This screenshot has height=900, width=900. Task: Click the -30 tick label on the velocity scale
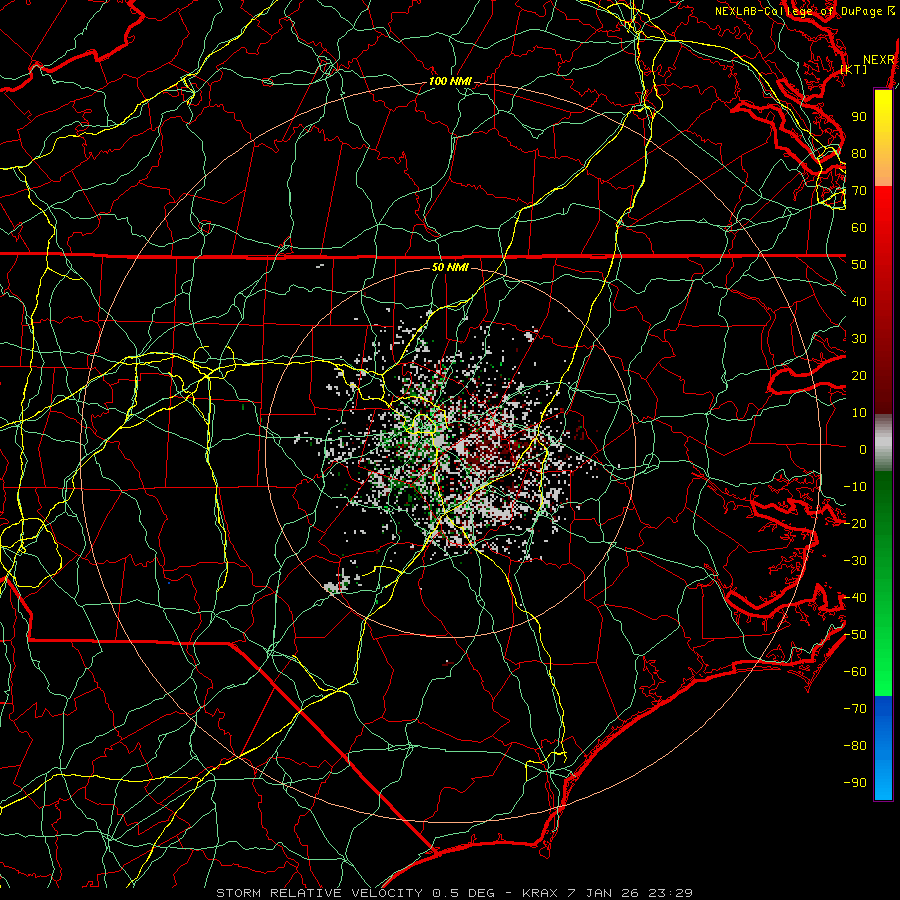pyautogui.click(x=855, y=561)
